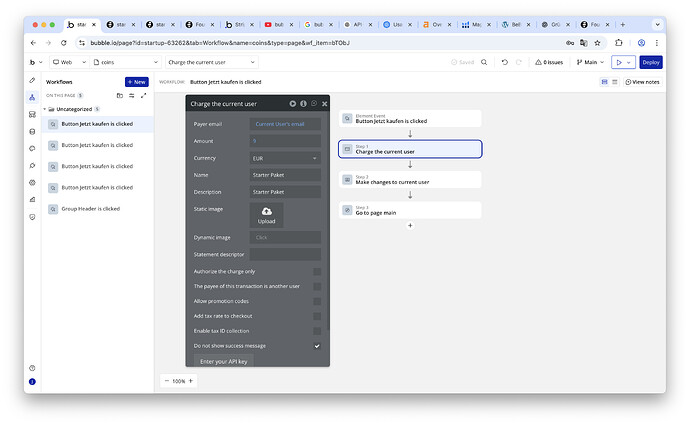
Task: Open the Web platform dropdown
Action: [69, 62]
